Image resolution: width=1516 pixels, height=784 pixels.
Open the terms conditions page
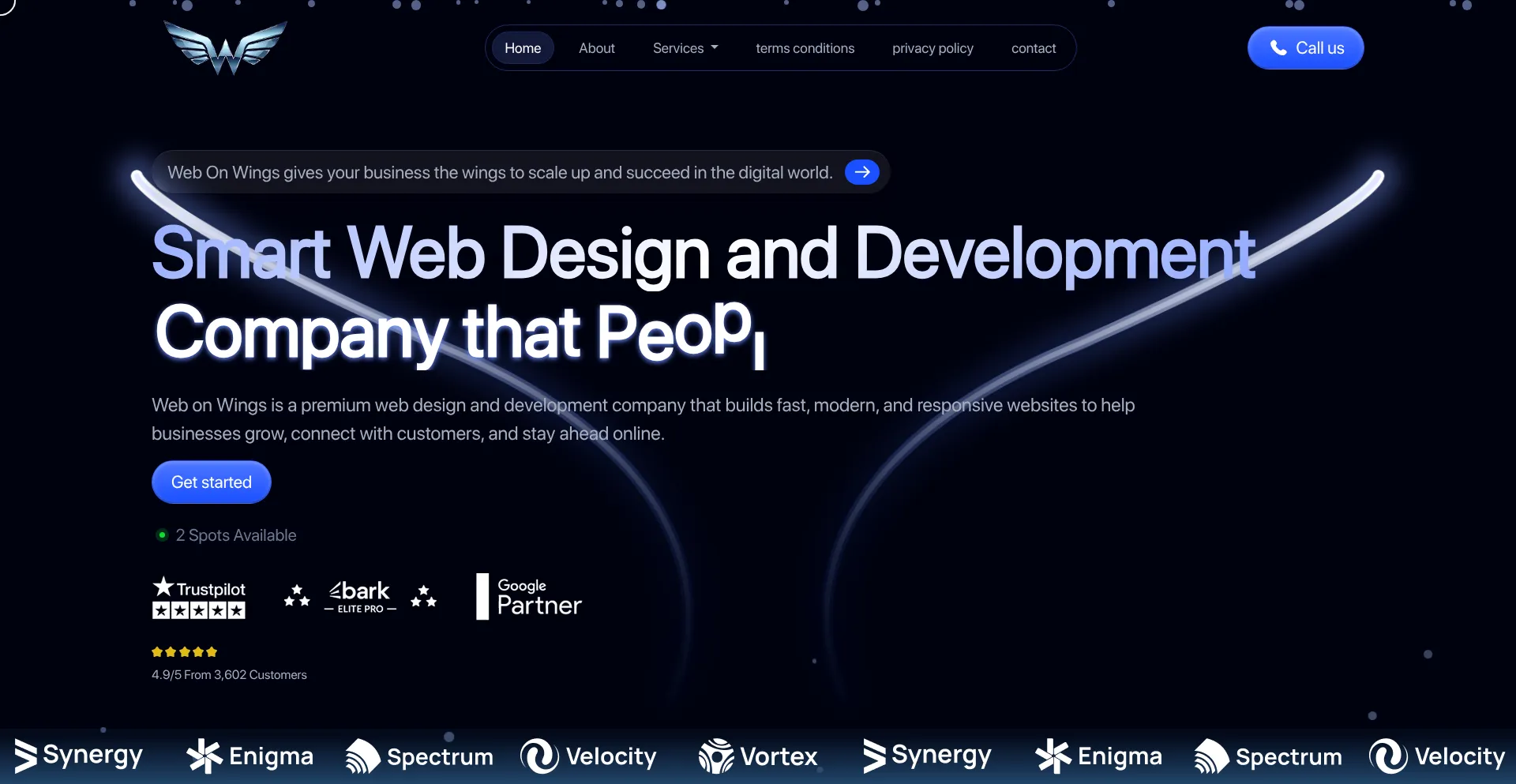[x=805, y=48]
